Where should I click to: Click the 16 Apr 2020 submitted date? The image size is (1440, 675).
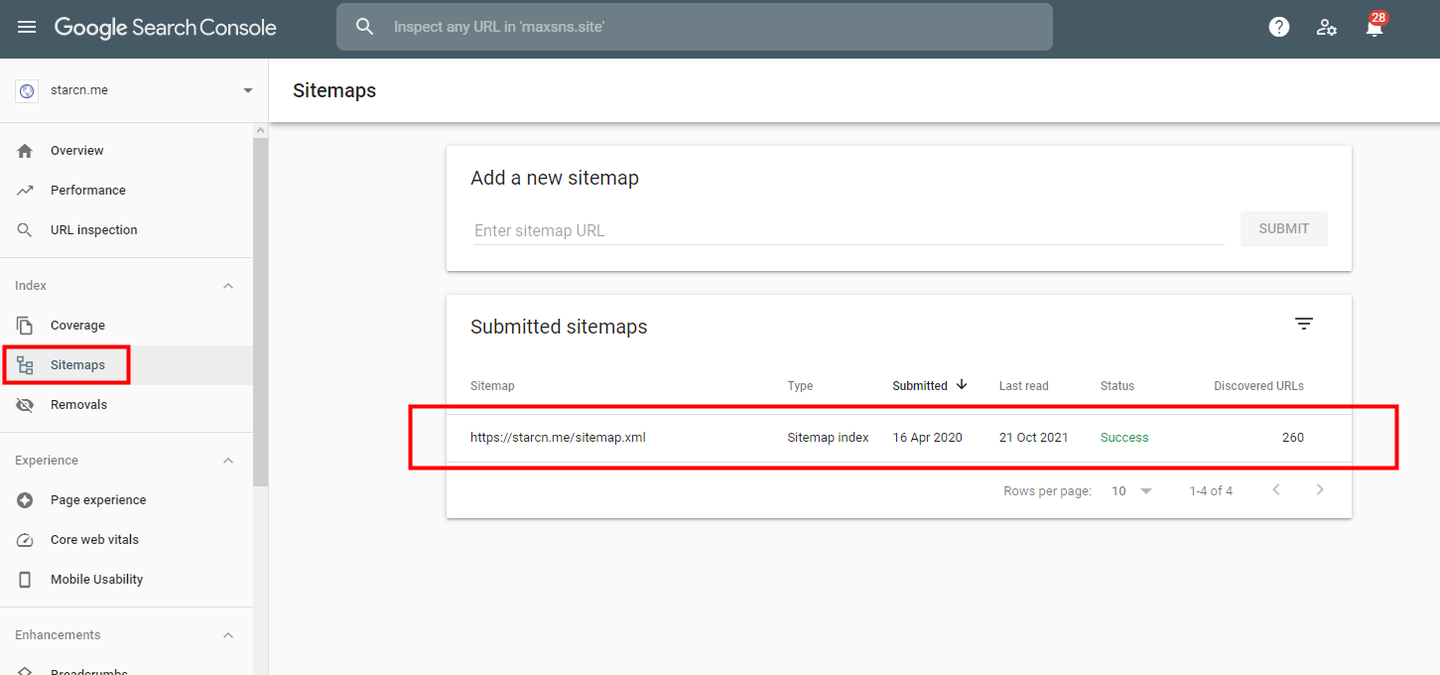(x=928, y=438)
